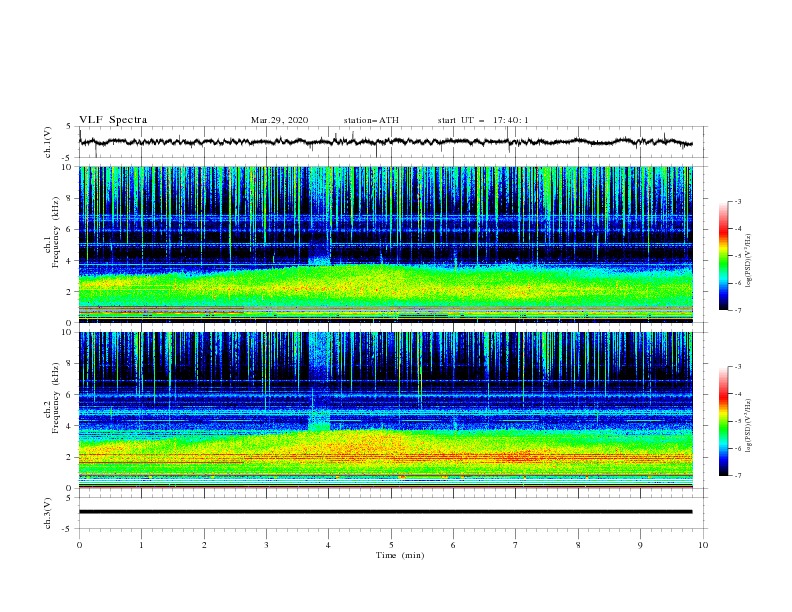This screenshot has height=612, width=792.
Task: Click the '-3' value on upper color scale
Action: pyautogui.click(x=737, y=201)
